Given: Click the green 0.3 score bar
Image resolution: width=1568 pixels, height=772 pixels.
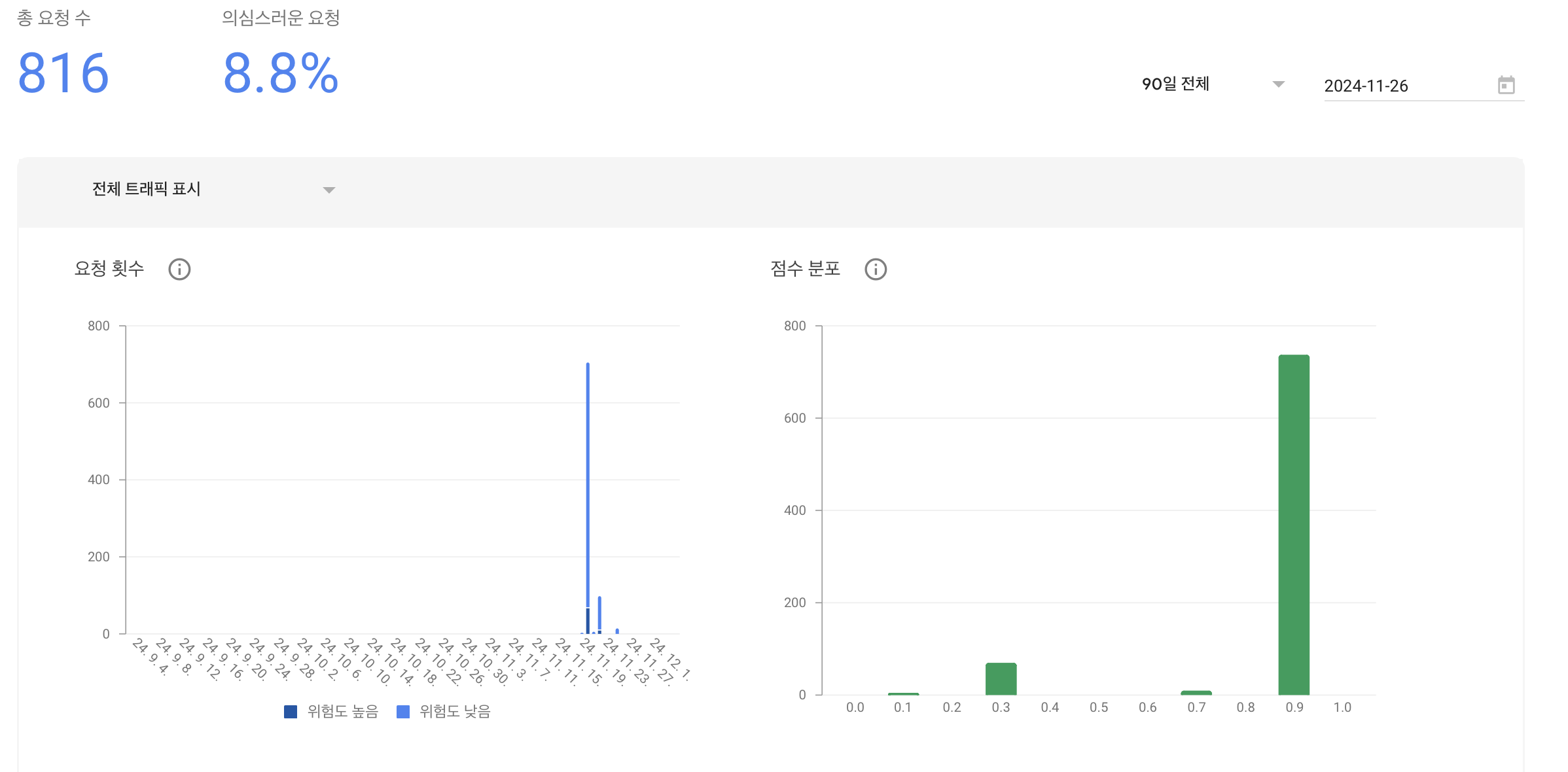Looking at the screenshot, I should click(x=1001, y=679).
